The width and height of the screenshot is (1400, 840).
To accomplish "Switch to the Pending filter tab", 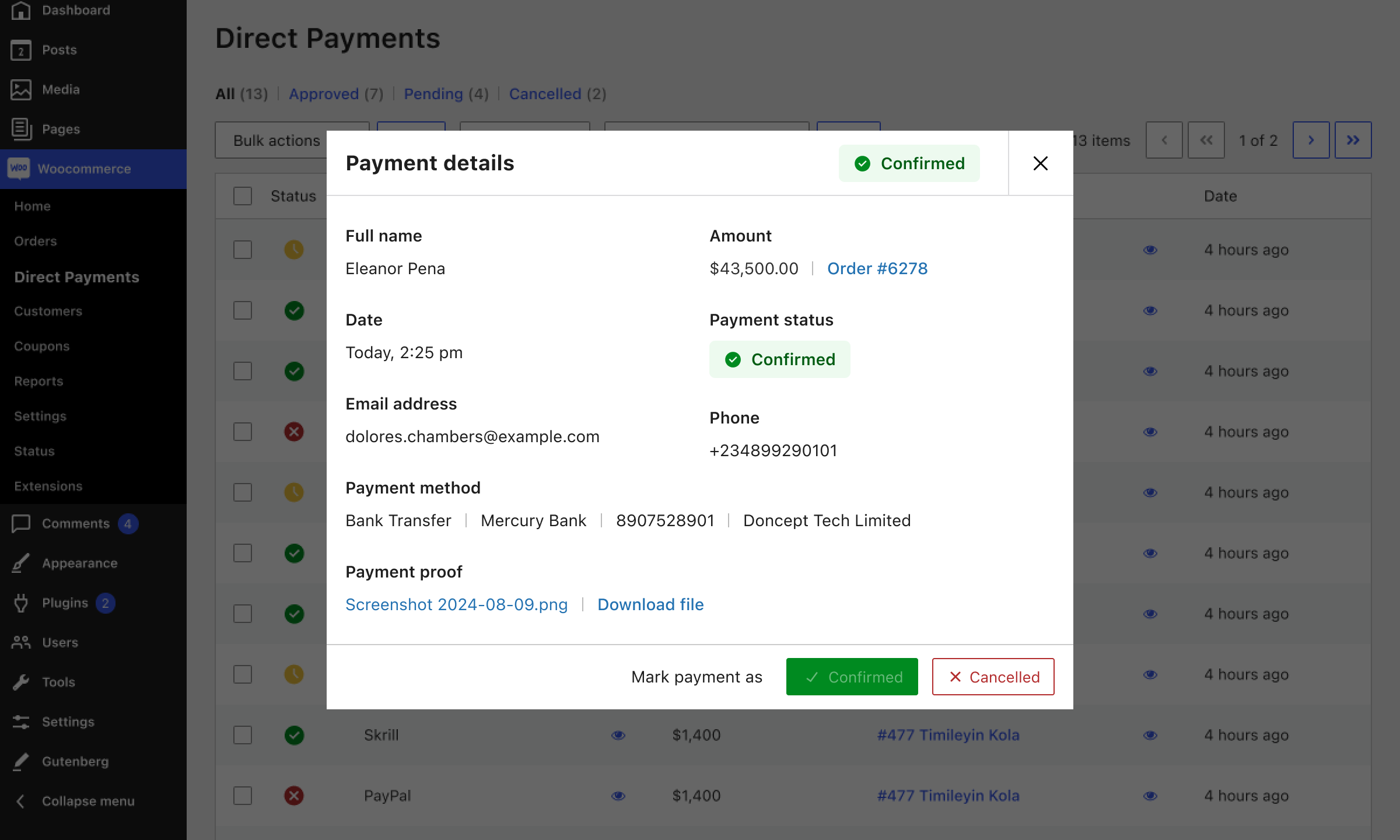I will click(433, 94).
